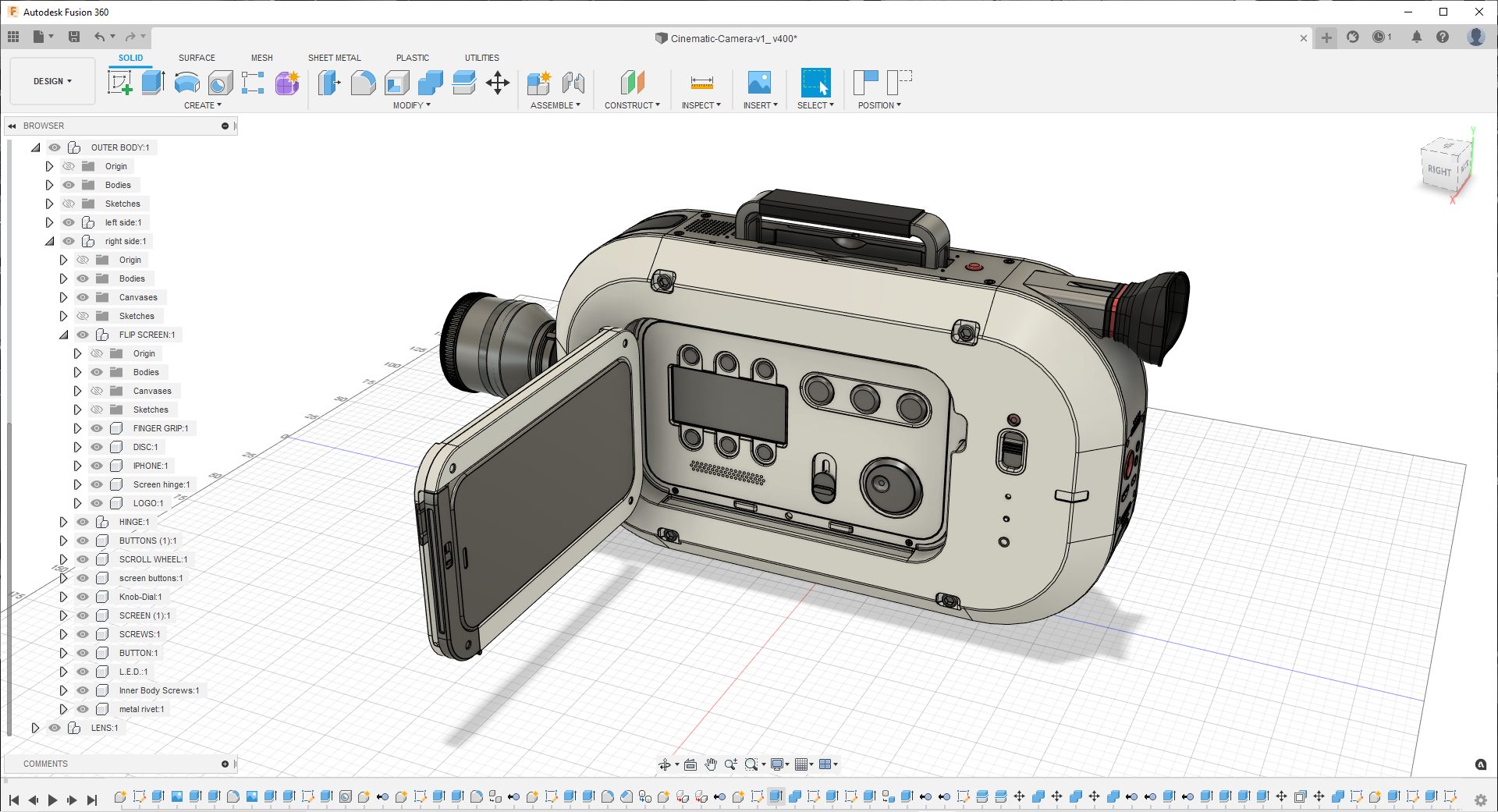Screen dimensions: 1498x812
Task: Collapse the right side:1 component
Action: pyautogui.click(x=50, y=241)
